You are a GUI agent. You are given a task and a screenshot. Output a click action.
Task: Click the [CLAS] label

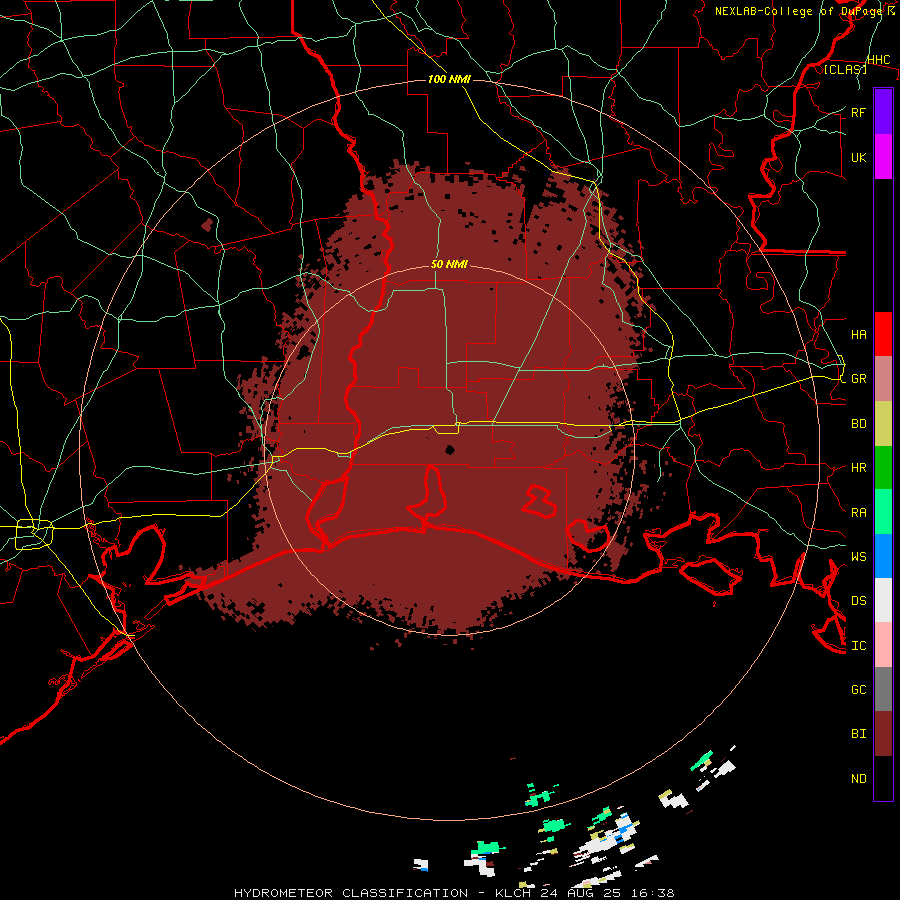point(845,69)
